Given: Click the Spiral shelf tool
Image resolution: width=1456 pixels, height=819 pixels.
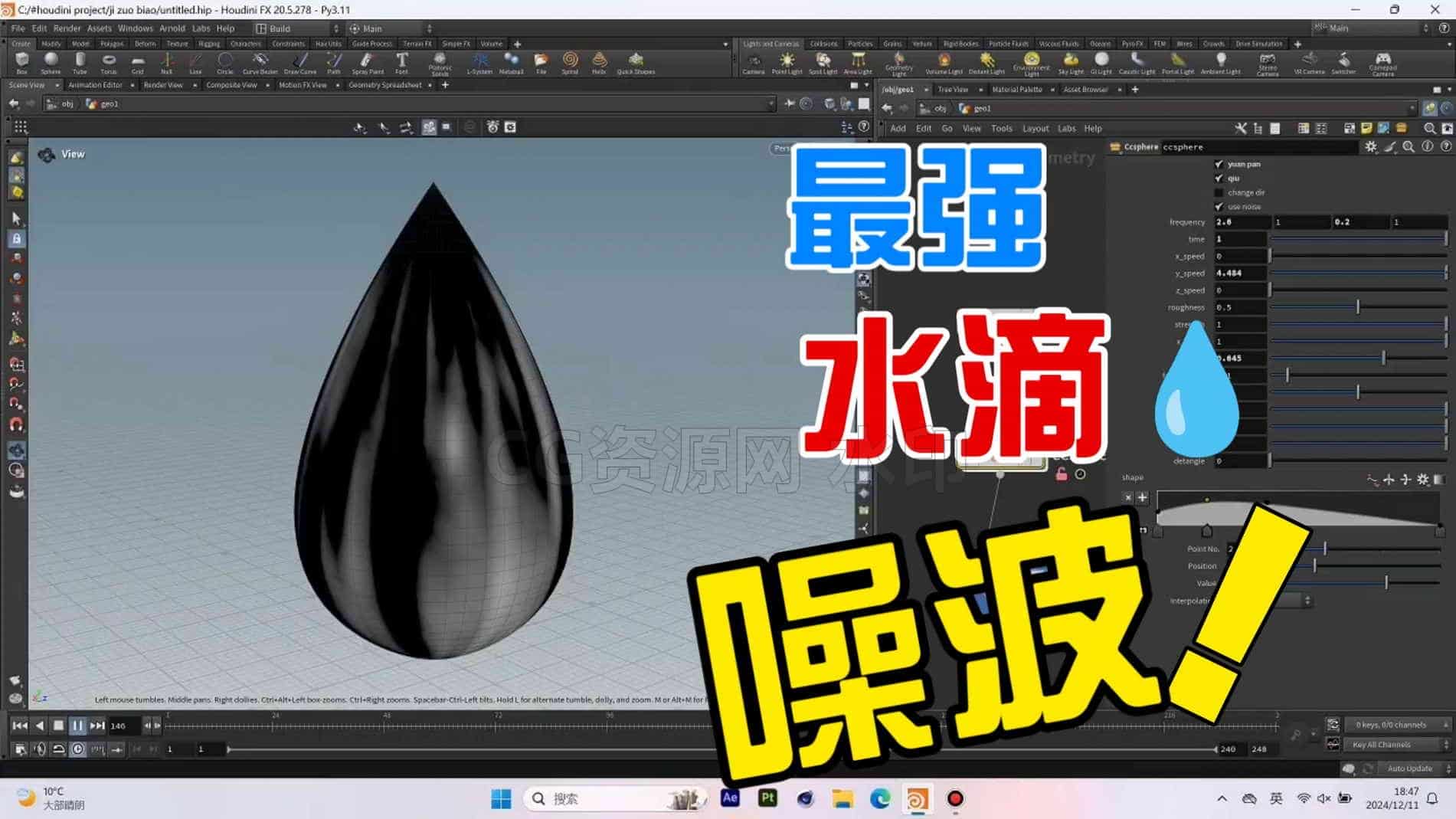Looking at the screenshot, I should (570, 64).
